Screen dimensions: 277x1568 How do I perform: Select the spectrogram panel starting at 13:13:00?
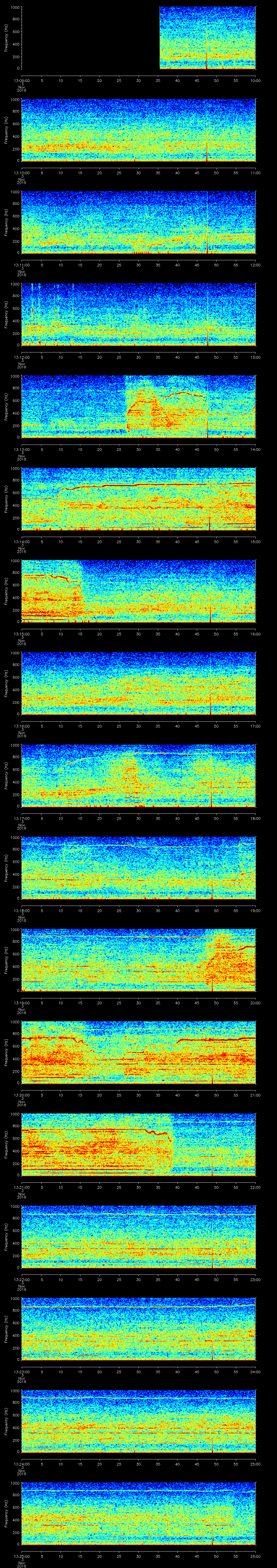[x=138, y=407]
